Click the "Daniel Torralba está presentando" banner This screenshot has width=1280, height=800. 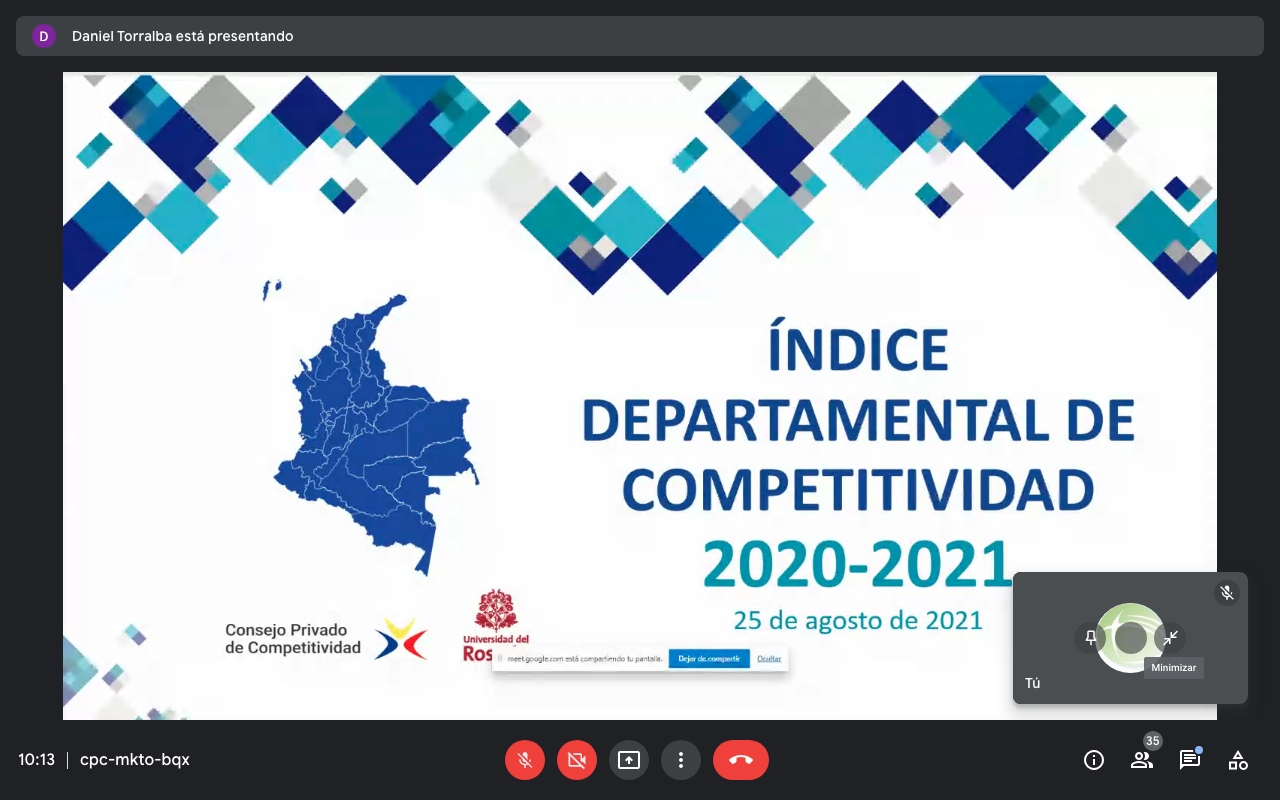click(x=183, y=36)
